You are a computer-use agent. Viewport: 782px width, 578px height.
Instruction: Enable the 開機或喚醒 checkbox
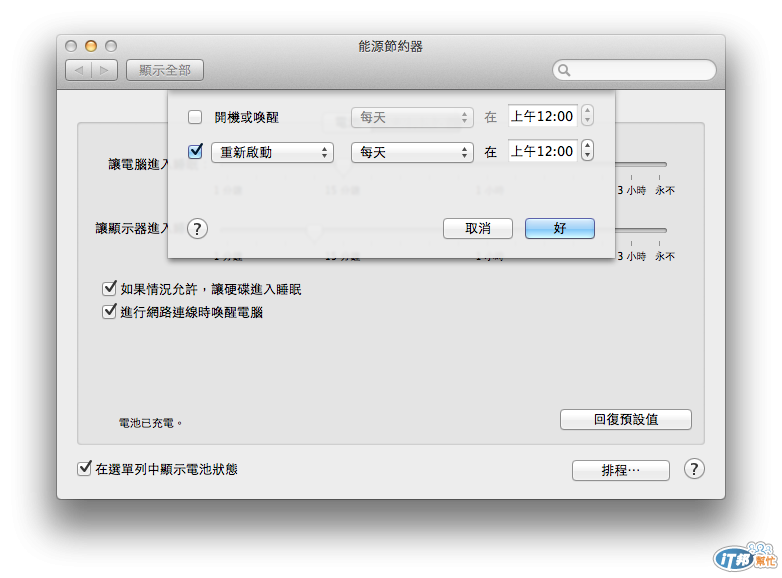(x=195, y=117)
